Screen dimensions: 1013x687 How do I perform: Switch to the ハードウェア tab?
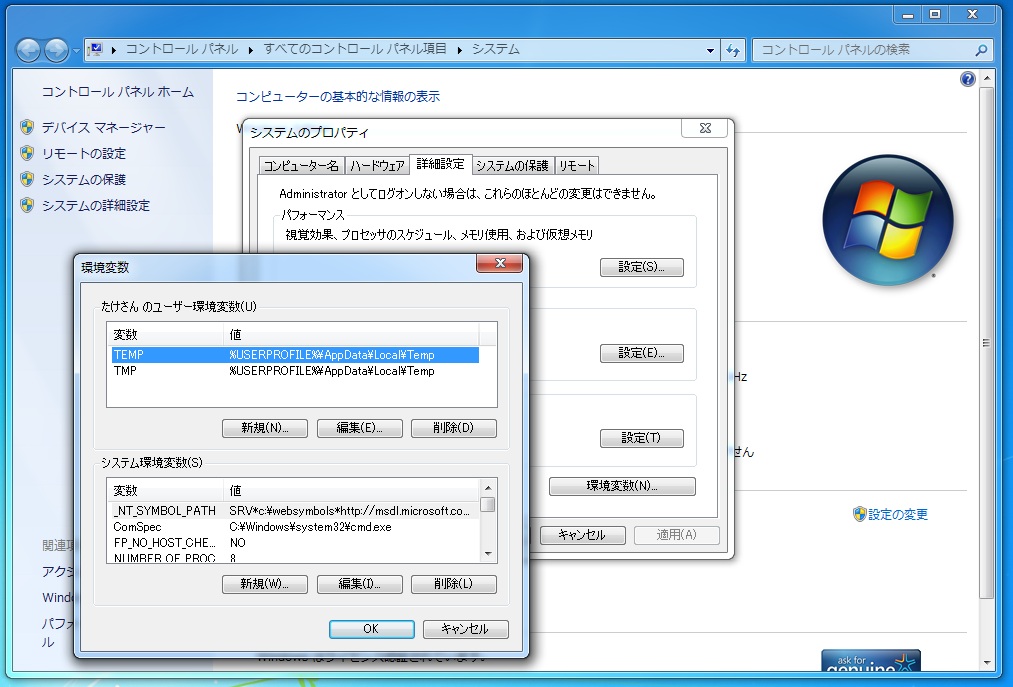click(x=377, y=166)
